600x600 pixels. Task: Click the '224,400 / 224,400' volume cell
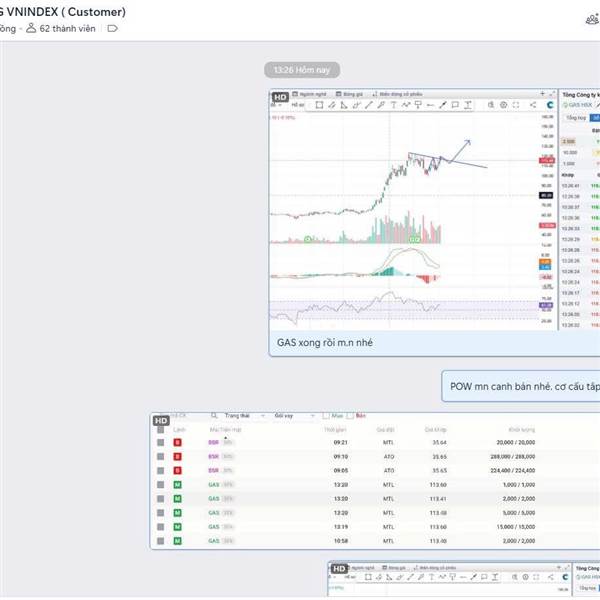(513, 471)
